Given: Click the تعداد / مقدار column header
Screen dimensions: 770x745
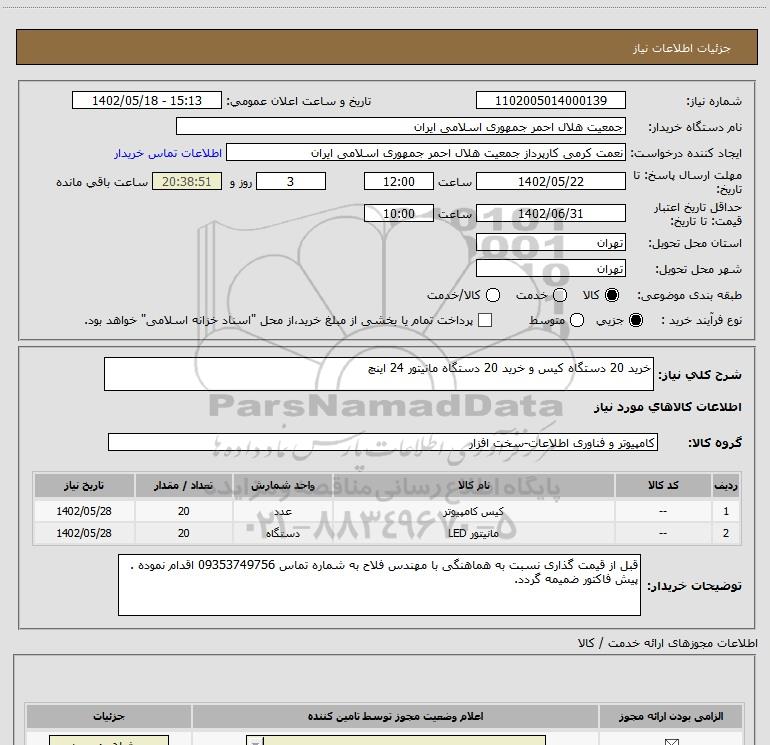Looking at the screenshot, I should [184, 485].
